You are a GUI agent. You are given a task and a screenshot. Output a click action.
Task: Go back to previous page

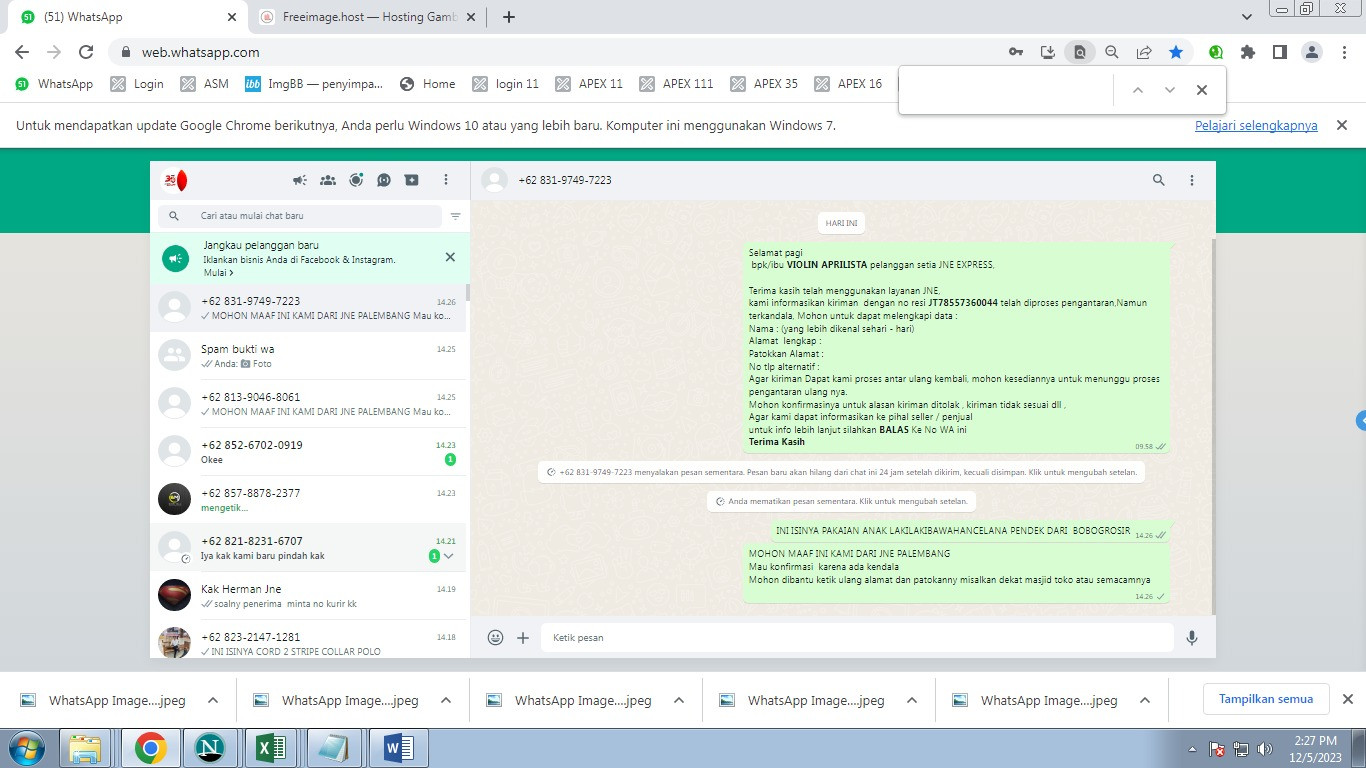22,52
